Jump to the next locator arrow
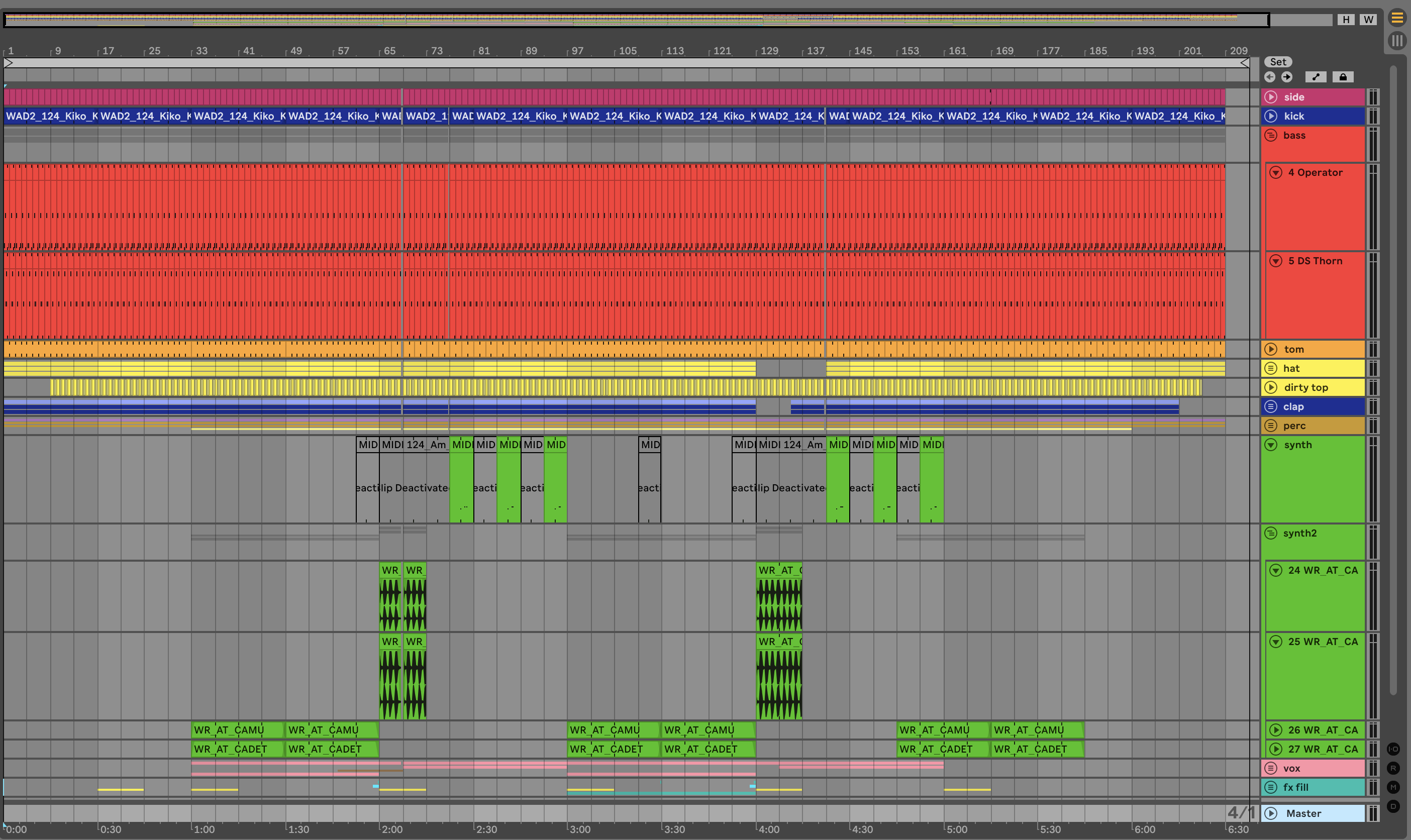Viewport: 1411px width, 840px height. pyautogui.click(x=1286, y=77)
